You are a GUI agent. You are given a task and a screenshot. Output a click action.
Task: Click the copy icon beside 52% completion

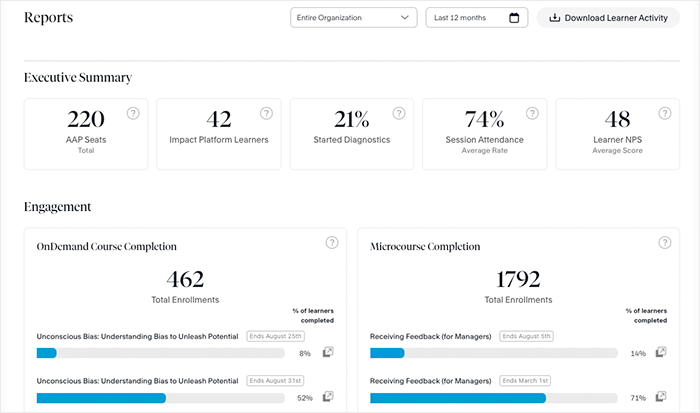[x=327, y=398]
